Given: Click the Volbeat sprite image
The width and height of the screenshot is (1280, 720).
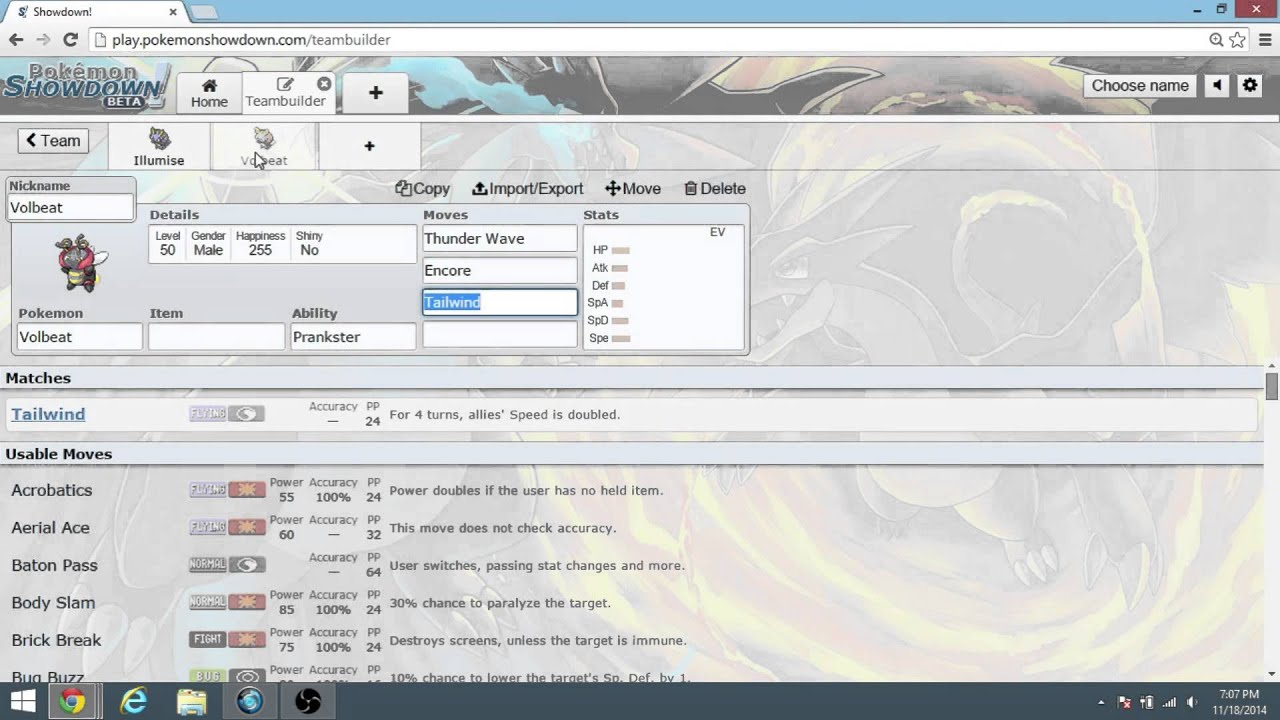Looking at the screenshot, I should (80, 263).
